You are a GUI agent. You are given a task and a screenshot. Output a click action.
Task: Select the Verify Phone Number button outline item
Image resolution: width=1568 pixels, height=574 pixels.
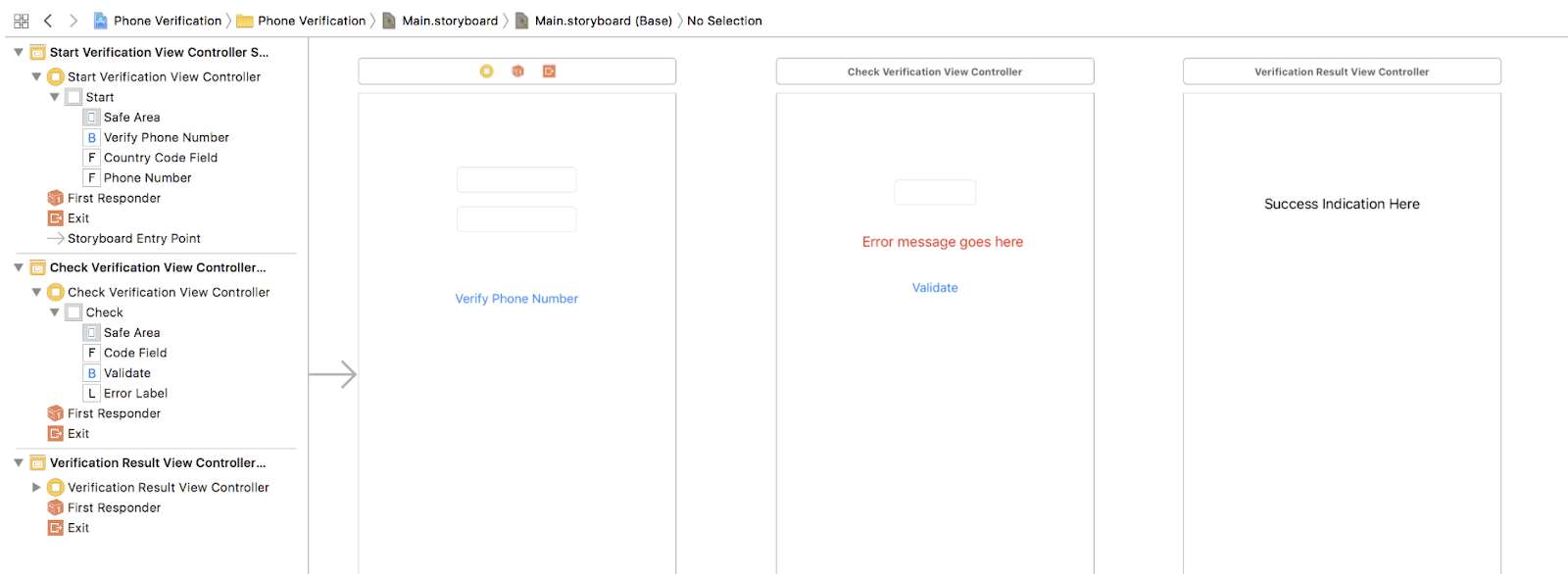click(166, 138)
